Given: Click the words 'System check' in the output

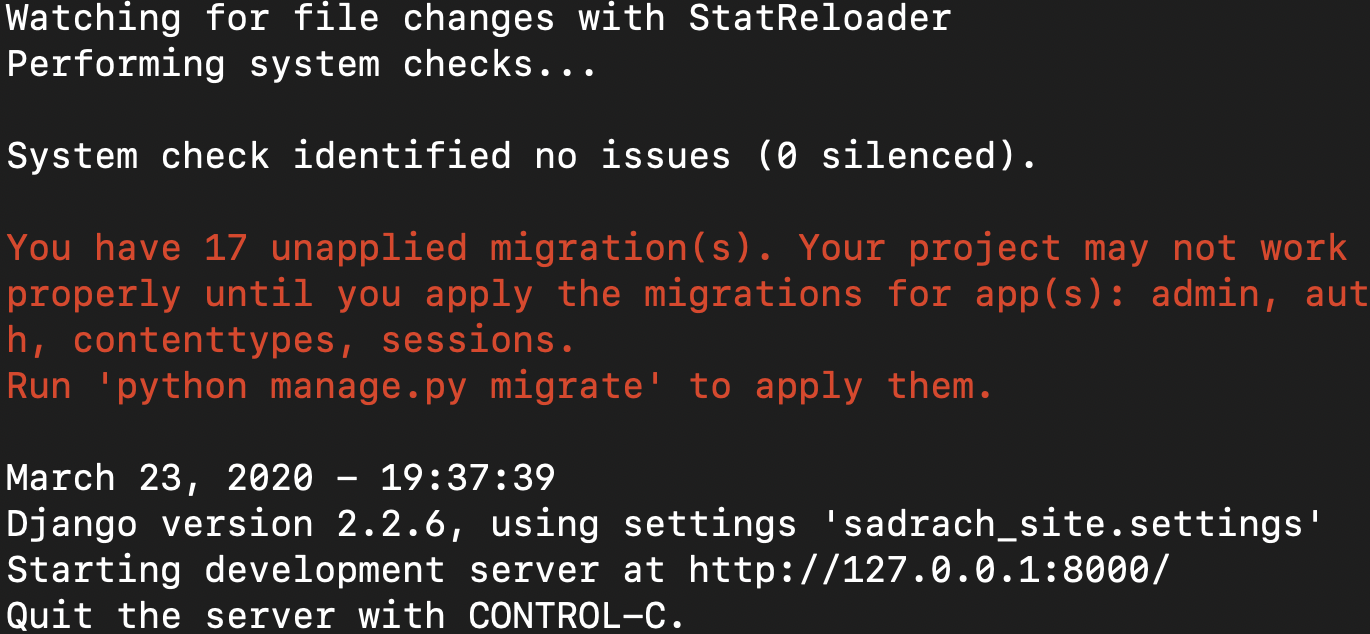Looking at the screenshot, I should tap(138, 156).
